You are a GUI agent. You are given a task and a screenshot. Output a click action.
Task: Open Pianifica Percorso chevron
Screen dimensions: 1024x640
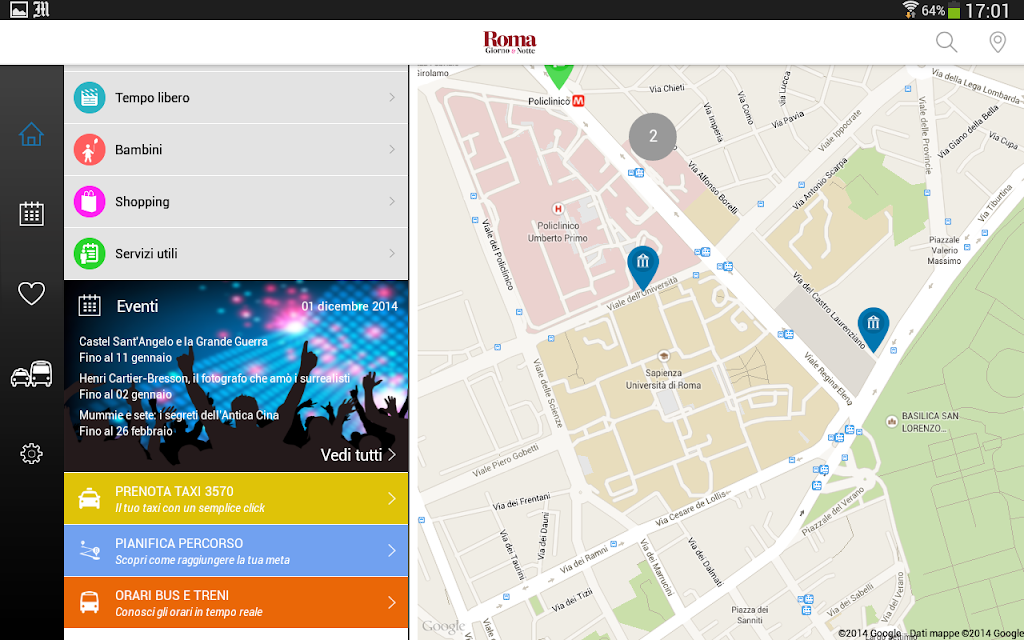click(x=392, y=551)
